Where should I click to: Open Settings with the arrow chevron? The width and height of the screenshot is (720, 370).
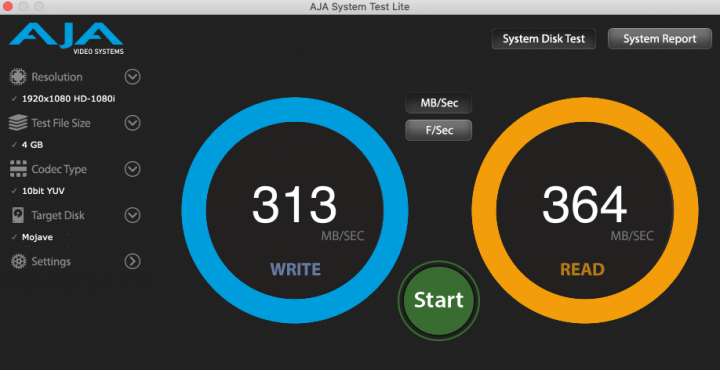[133, 262]
